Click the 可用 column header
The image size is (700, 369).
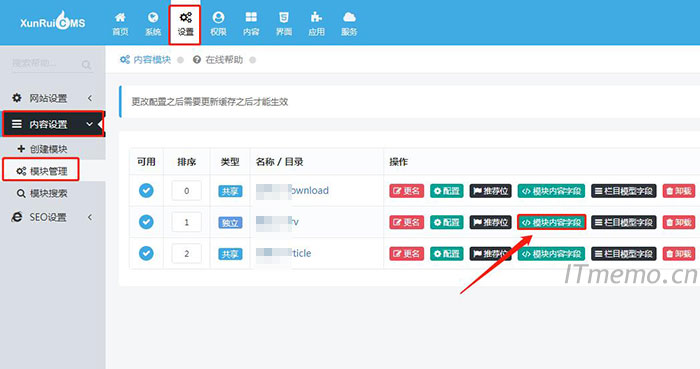146,162
